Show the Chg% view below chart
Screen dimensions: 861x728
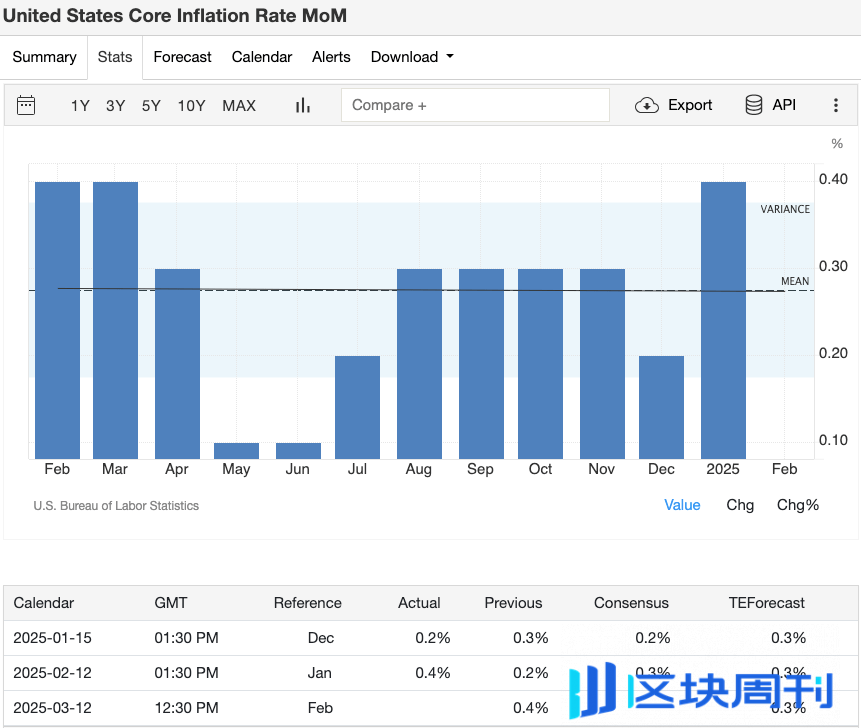pos(798,505)
